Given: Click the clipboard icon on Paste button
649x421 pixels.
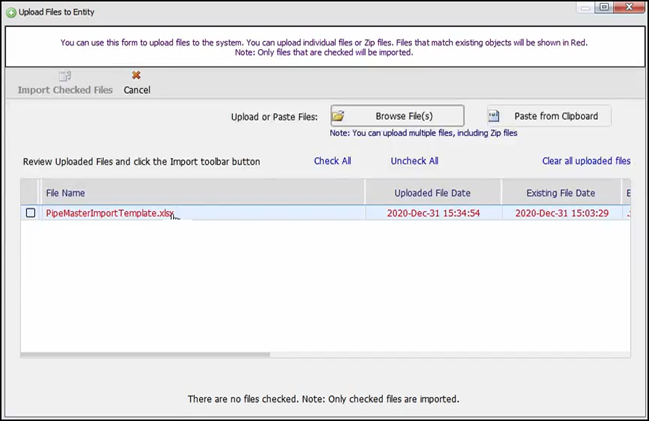Looking at the screenshot, I should 494,116.
